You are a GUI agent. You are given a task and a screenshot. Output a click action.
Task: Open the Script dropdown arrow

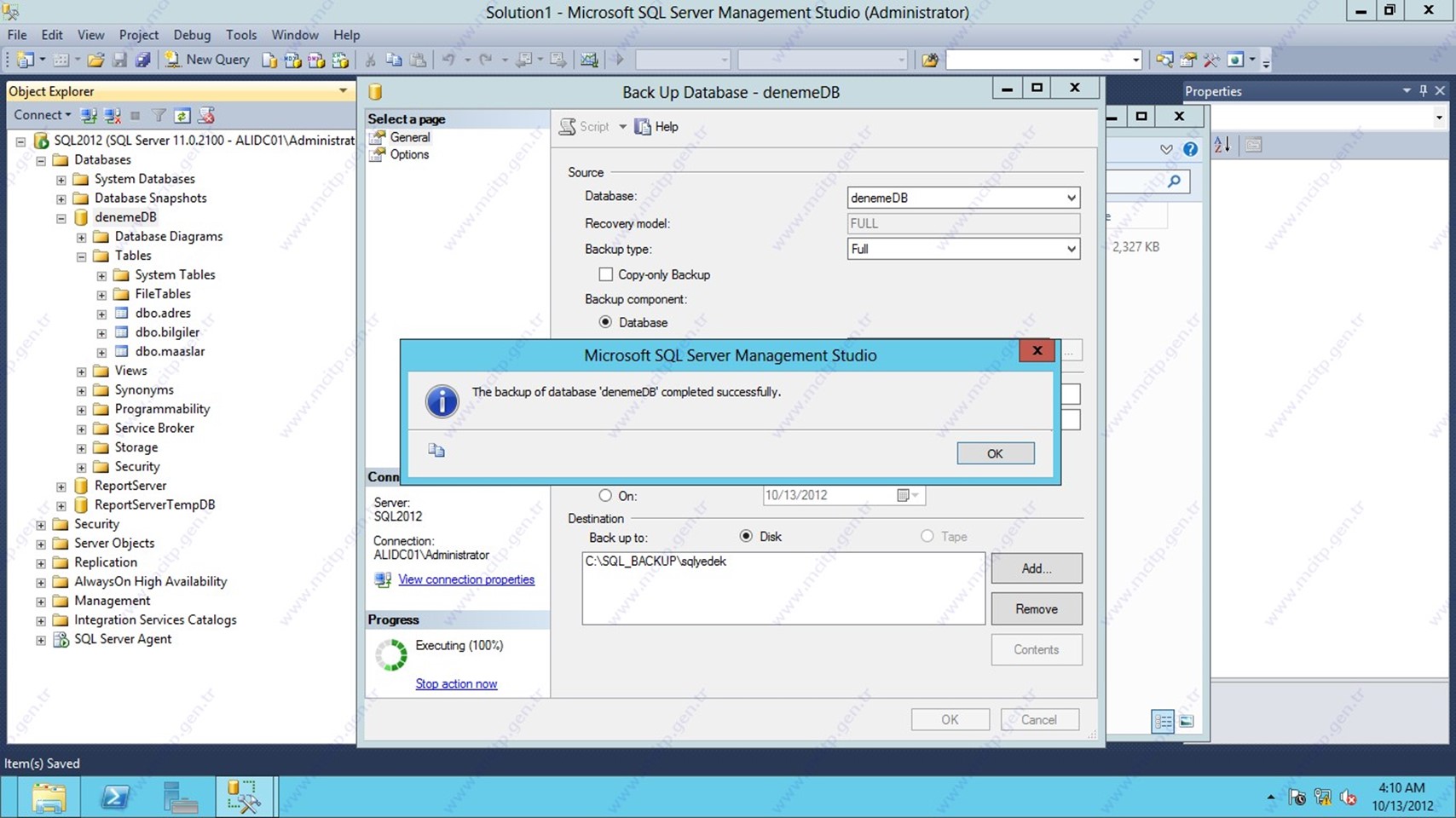[x=622, y=127]
